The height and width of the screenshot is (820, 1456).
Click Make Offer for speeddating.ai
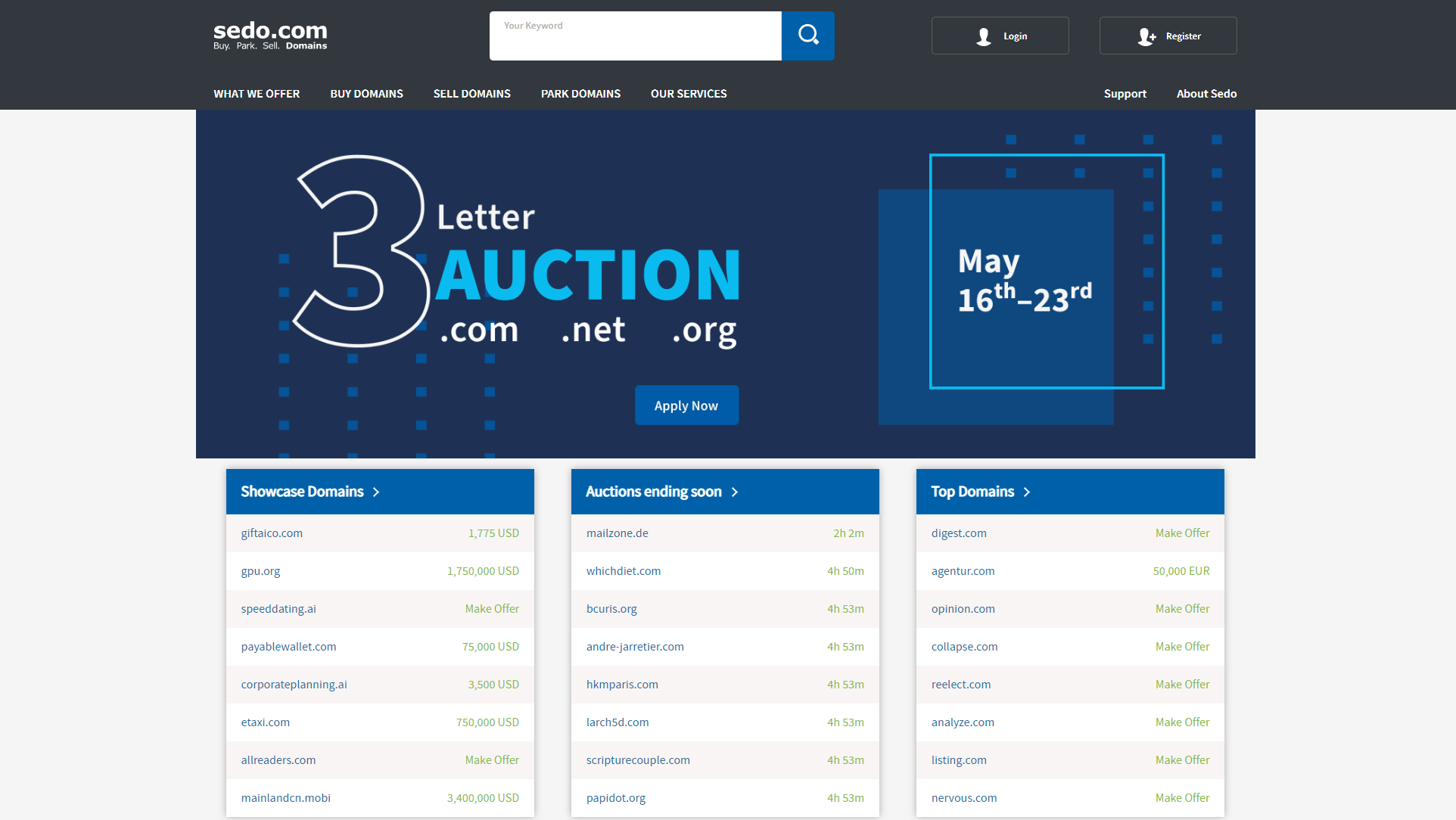point(492,609)
